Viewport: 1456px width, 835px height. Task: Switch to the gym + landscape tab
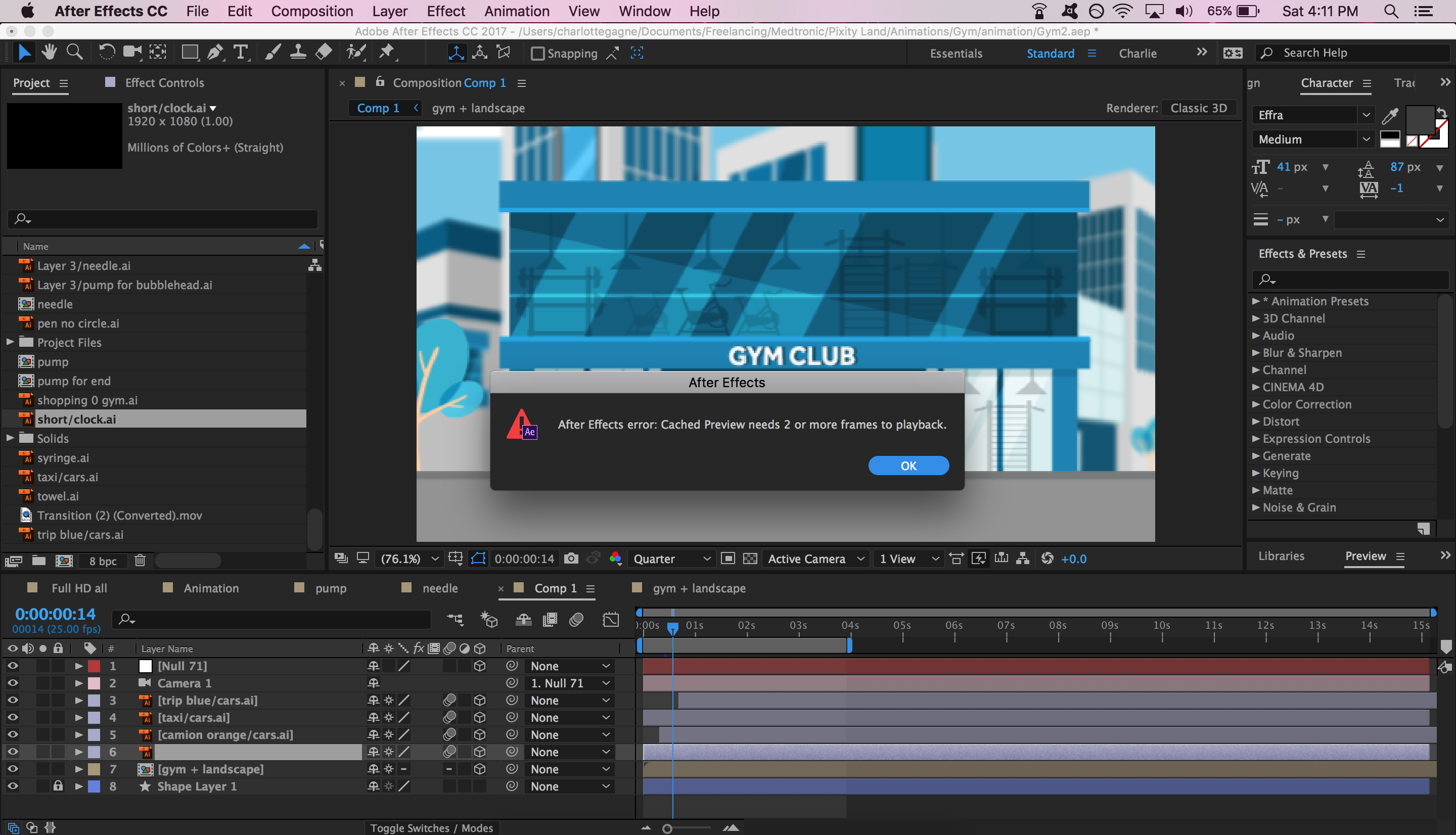[699, 588]
